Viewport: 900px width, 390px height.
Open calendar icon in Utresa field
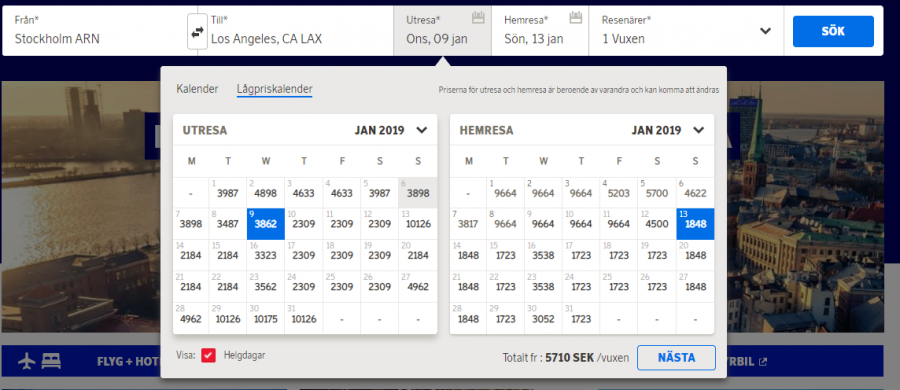coord(478,17)
